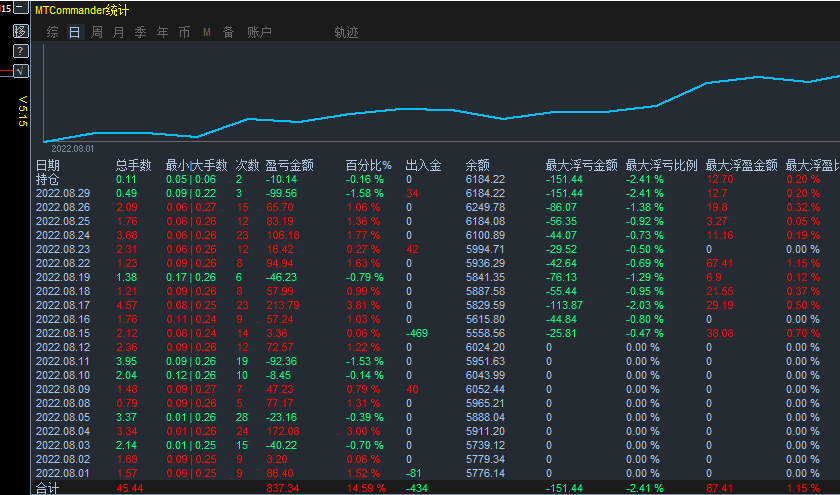Select the 2022.08.04 date row
The image size is (840, 495).
pyautogui.click(x=63, y=431)
